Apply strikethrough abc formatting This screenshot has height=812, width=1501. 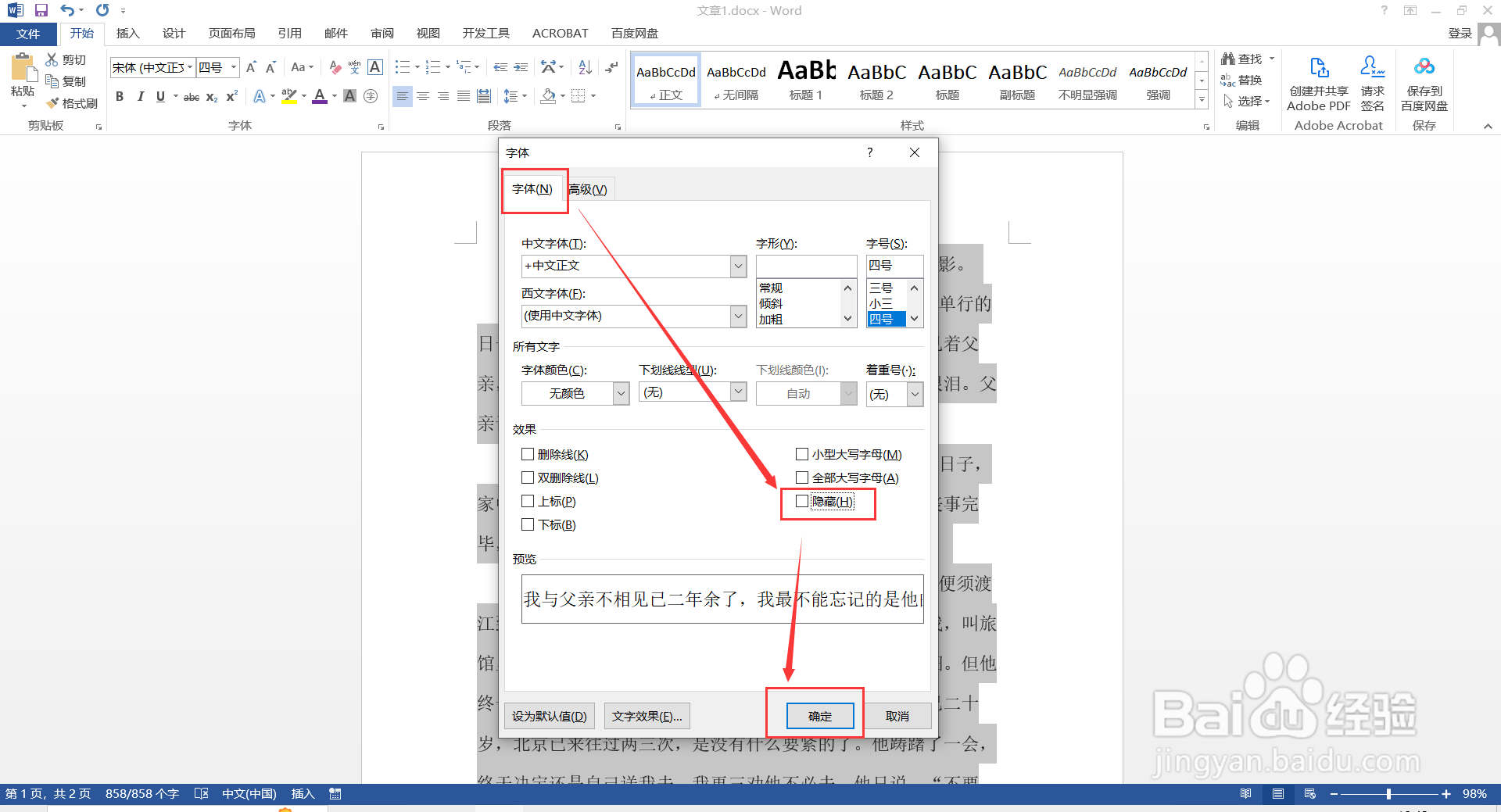tap(191, 96)
